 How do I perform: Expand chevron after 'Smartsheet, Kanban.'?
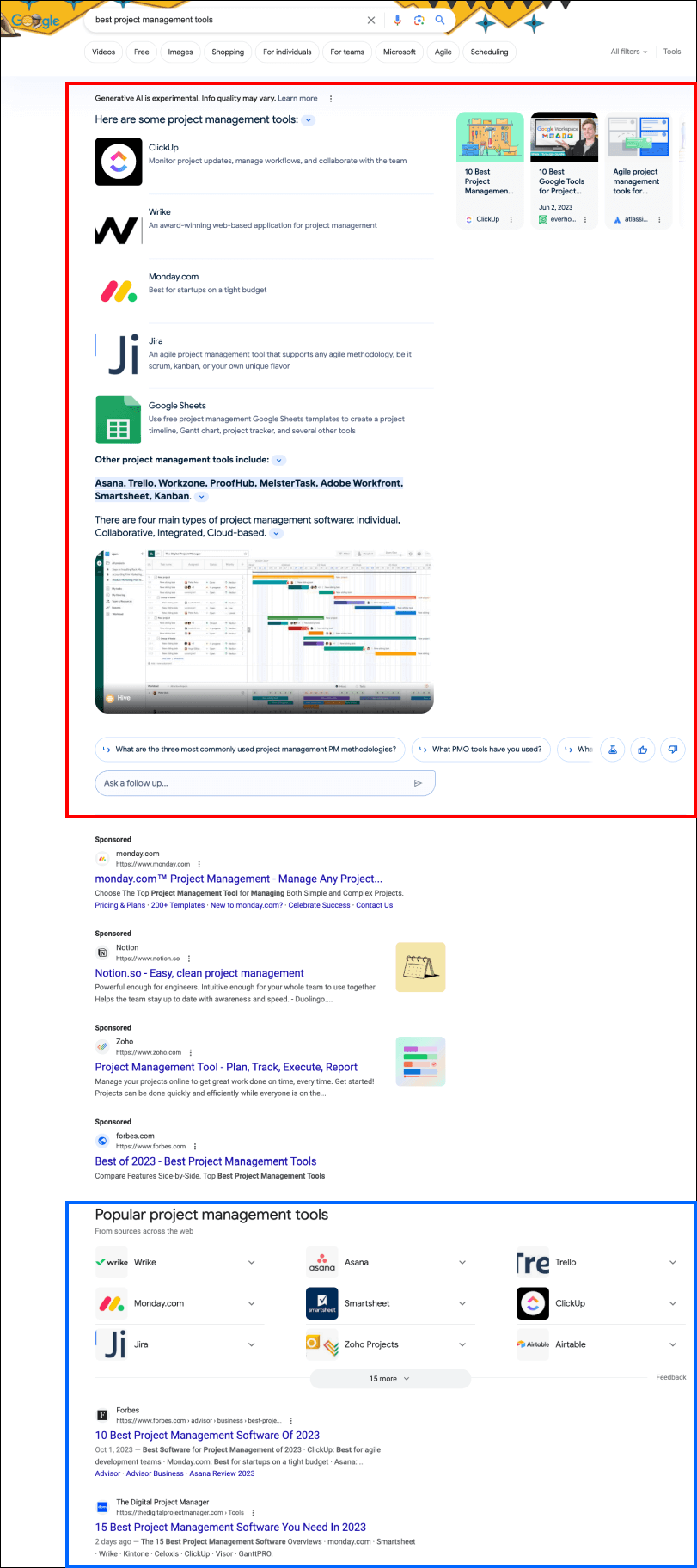click(201, 497)
